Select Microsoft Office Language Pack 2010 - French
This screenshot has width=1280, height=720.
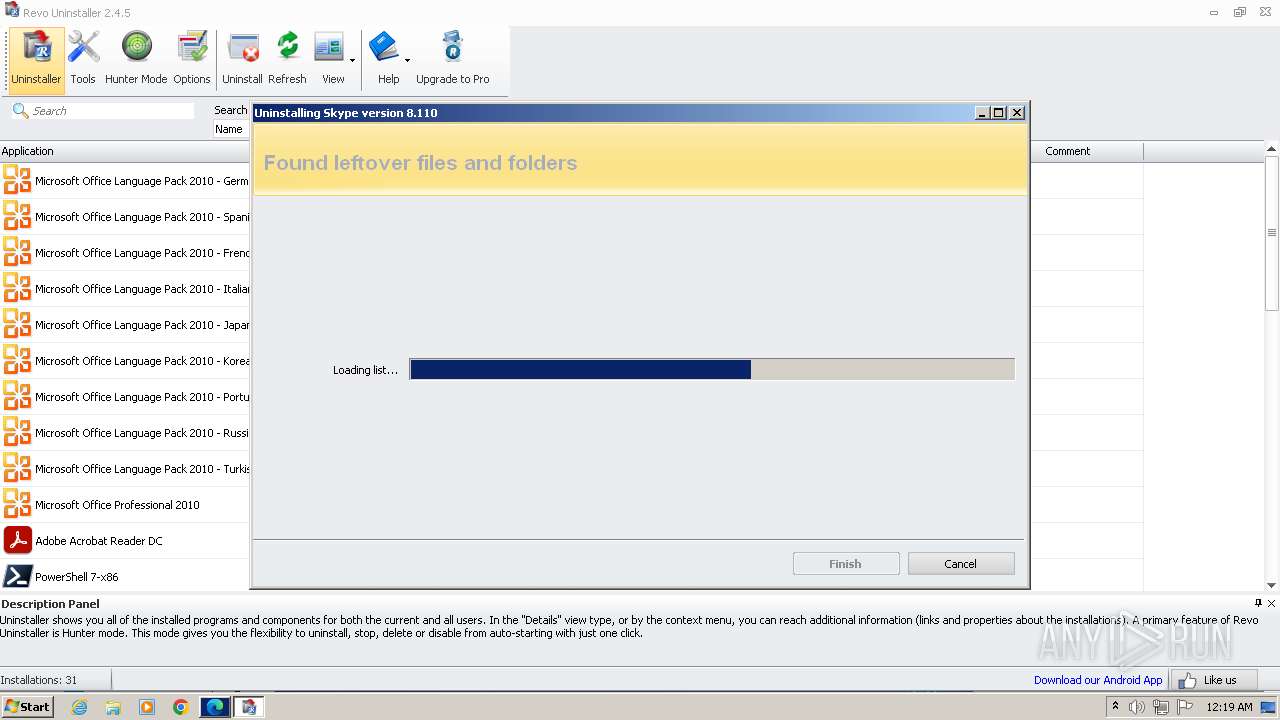click(x=125, y=253)
